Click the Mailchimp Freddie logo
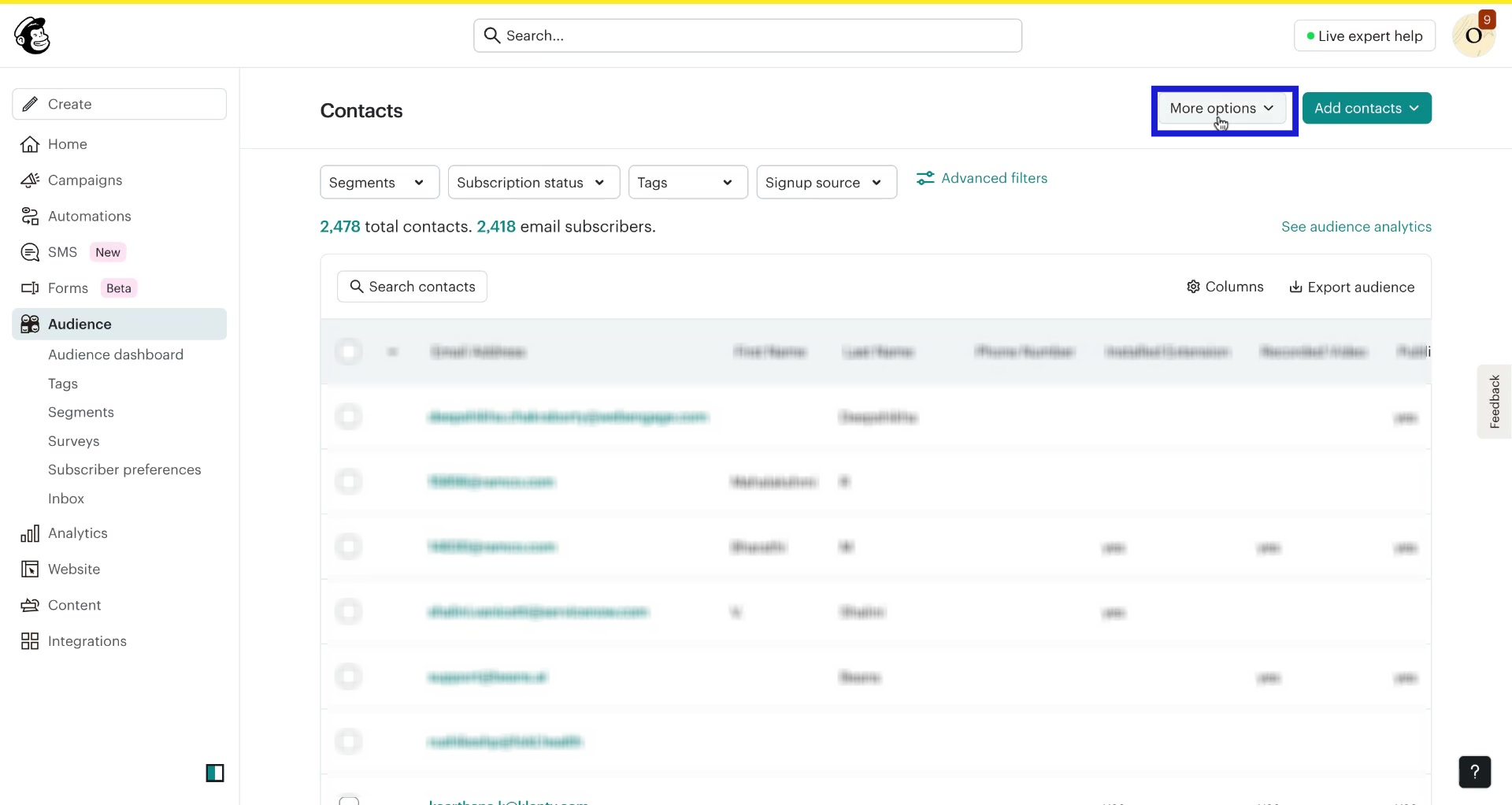This screenshot has width=1512, height=805. 31,35
